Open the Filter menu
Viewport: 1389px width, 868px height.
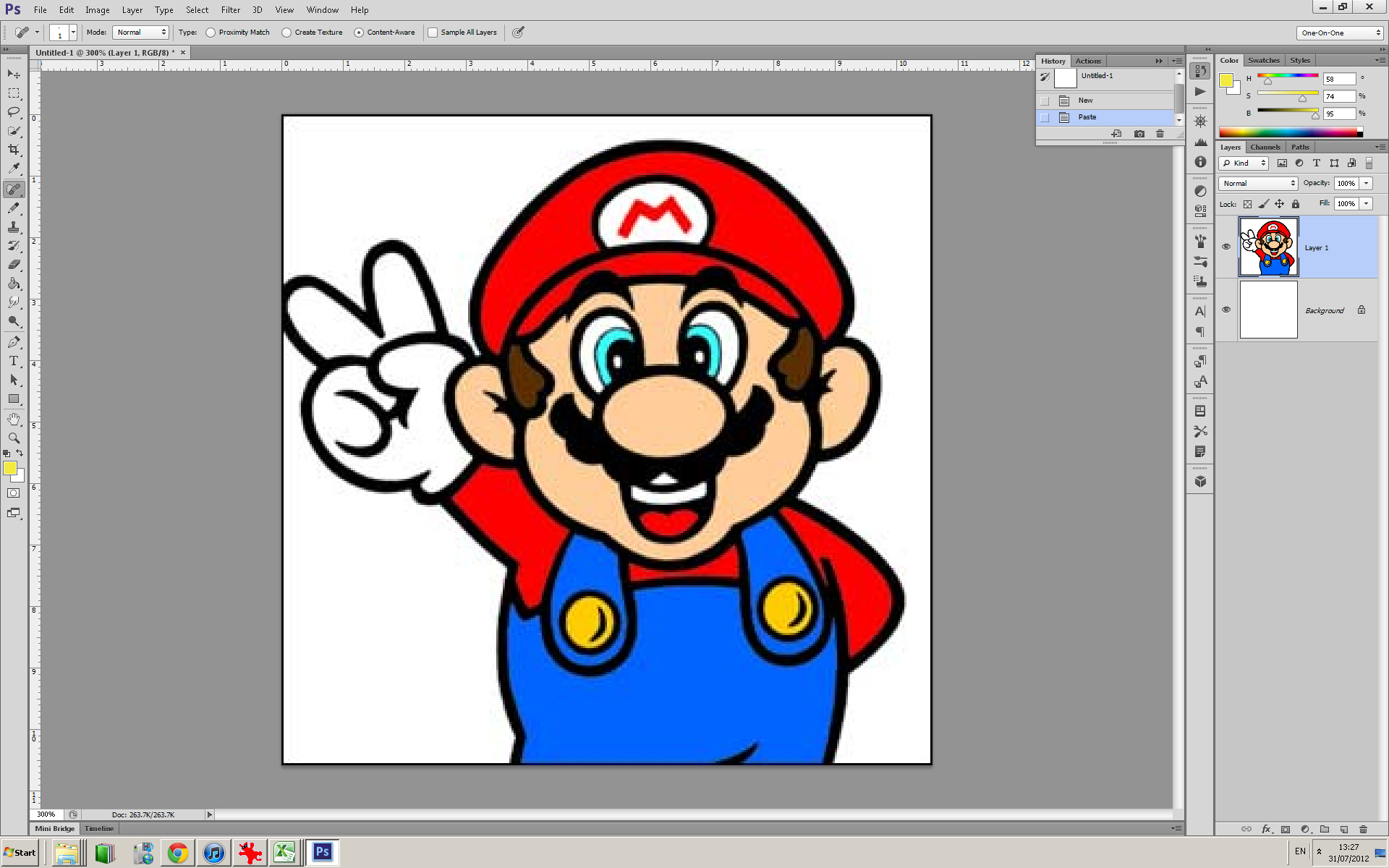click(230, 10)
